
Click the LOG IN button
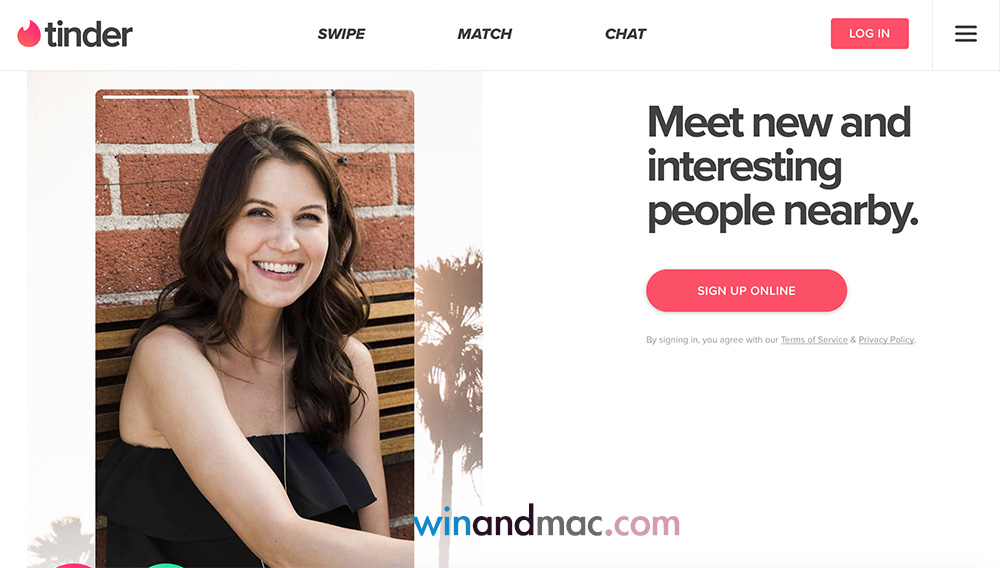click(869, 34)
